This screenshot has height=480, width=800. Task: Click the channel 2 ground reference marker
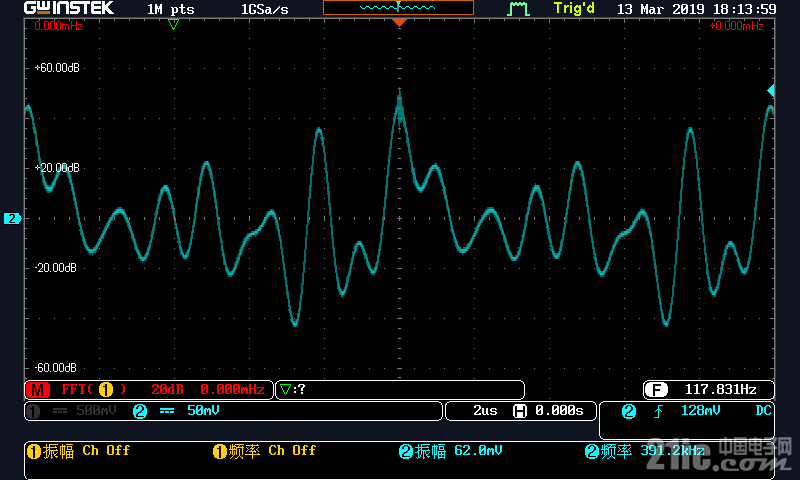pos(12,218)
